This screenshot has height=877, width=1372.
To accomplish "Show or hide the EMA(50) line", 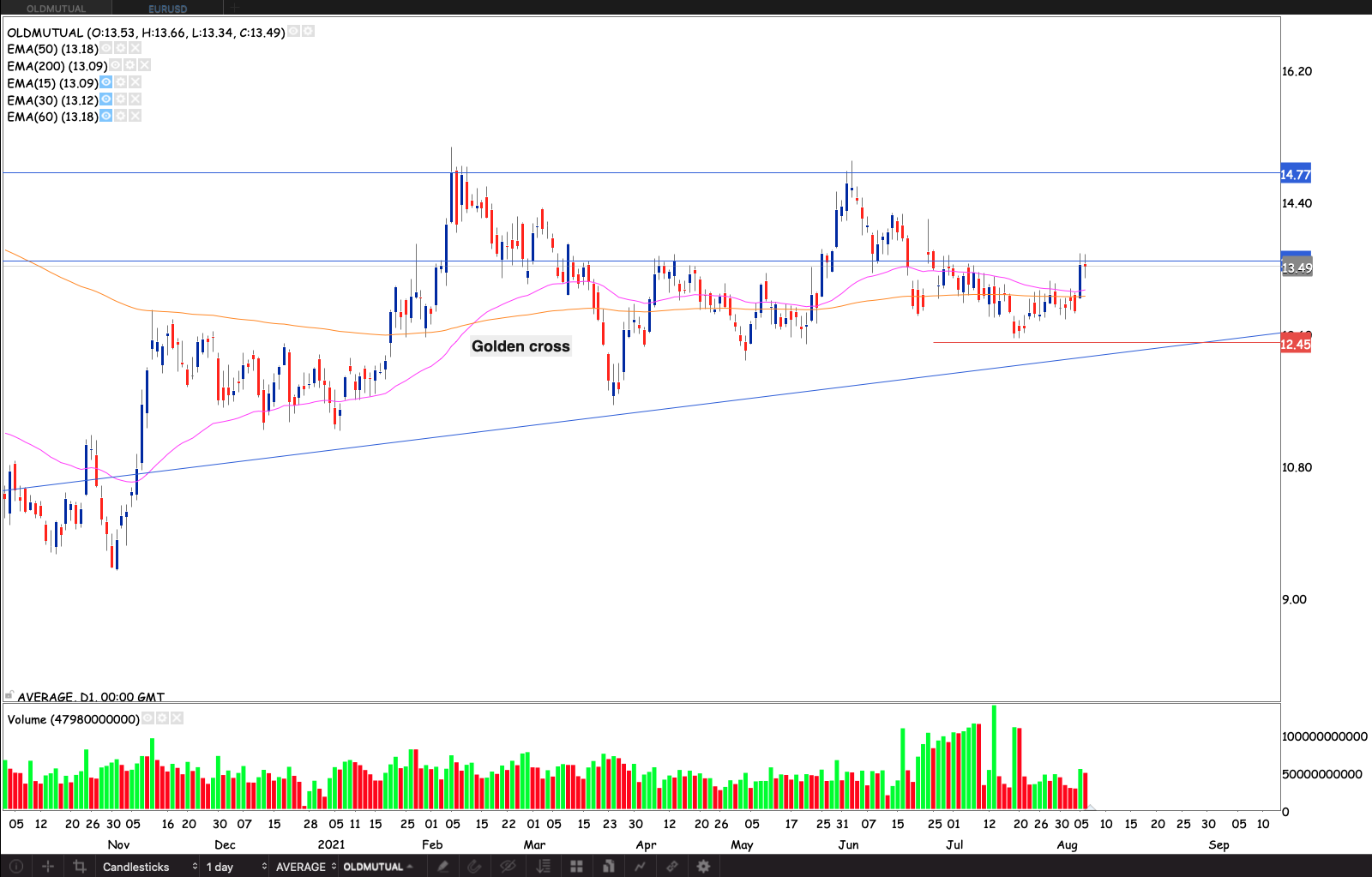I will 106,48.
